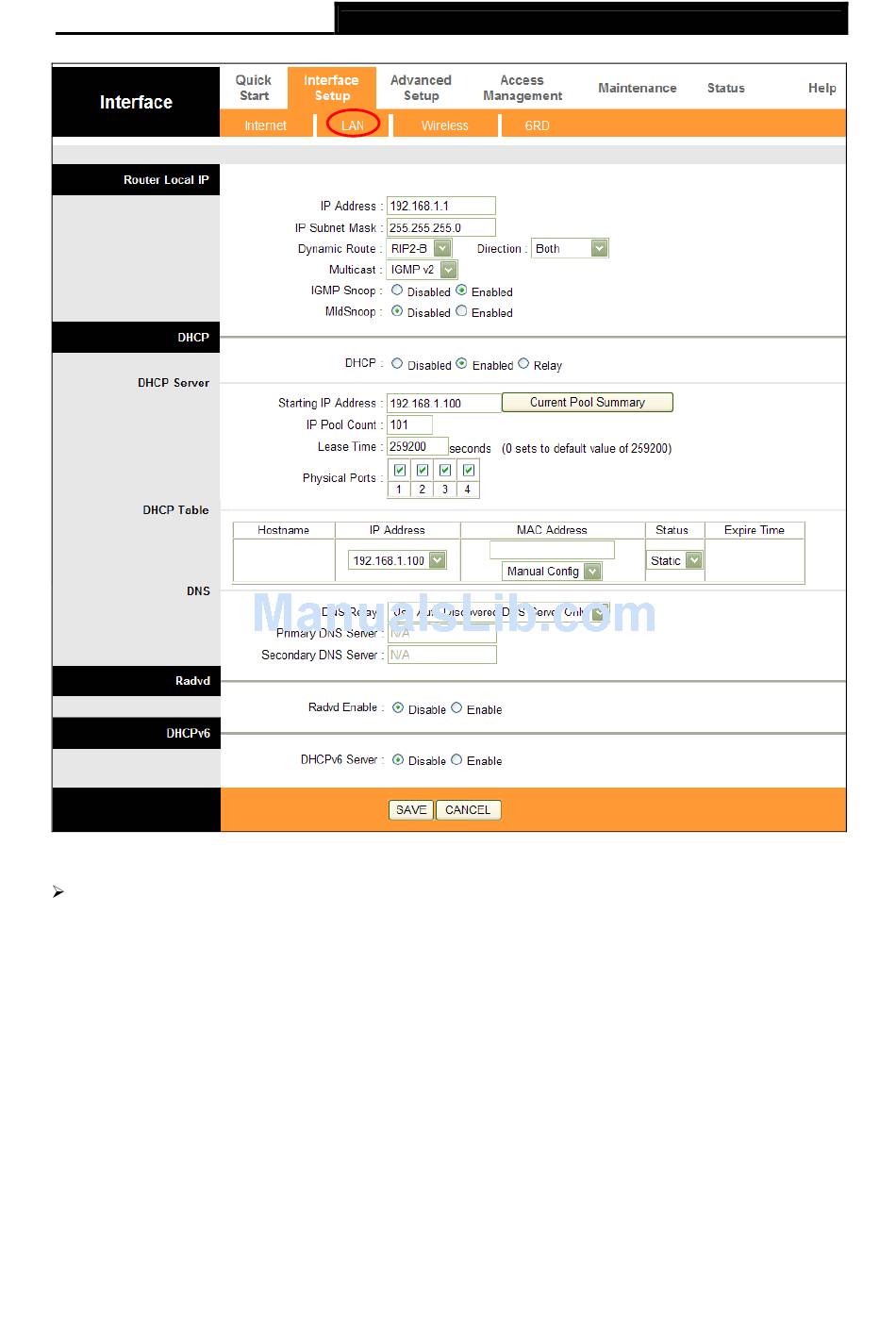Click the router IP Address field
Screen dimensions: 896x1329
(x=441, y=206)
